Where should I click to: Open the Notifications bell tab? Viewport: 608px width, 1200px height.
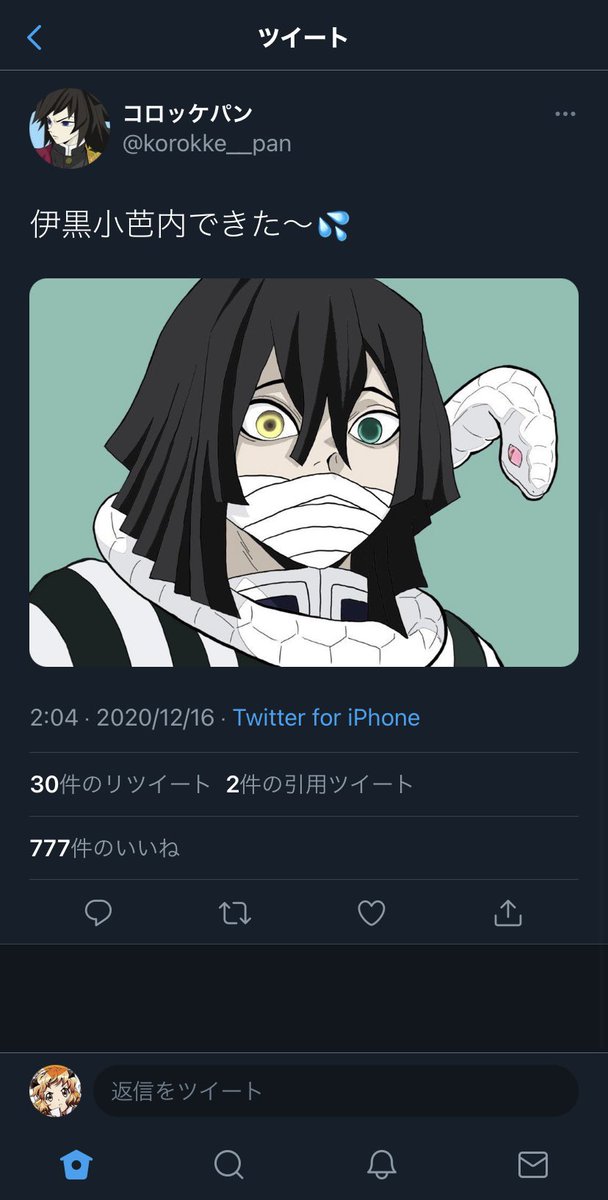click(x=380, y=1164)
